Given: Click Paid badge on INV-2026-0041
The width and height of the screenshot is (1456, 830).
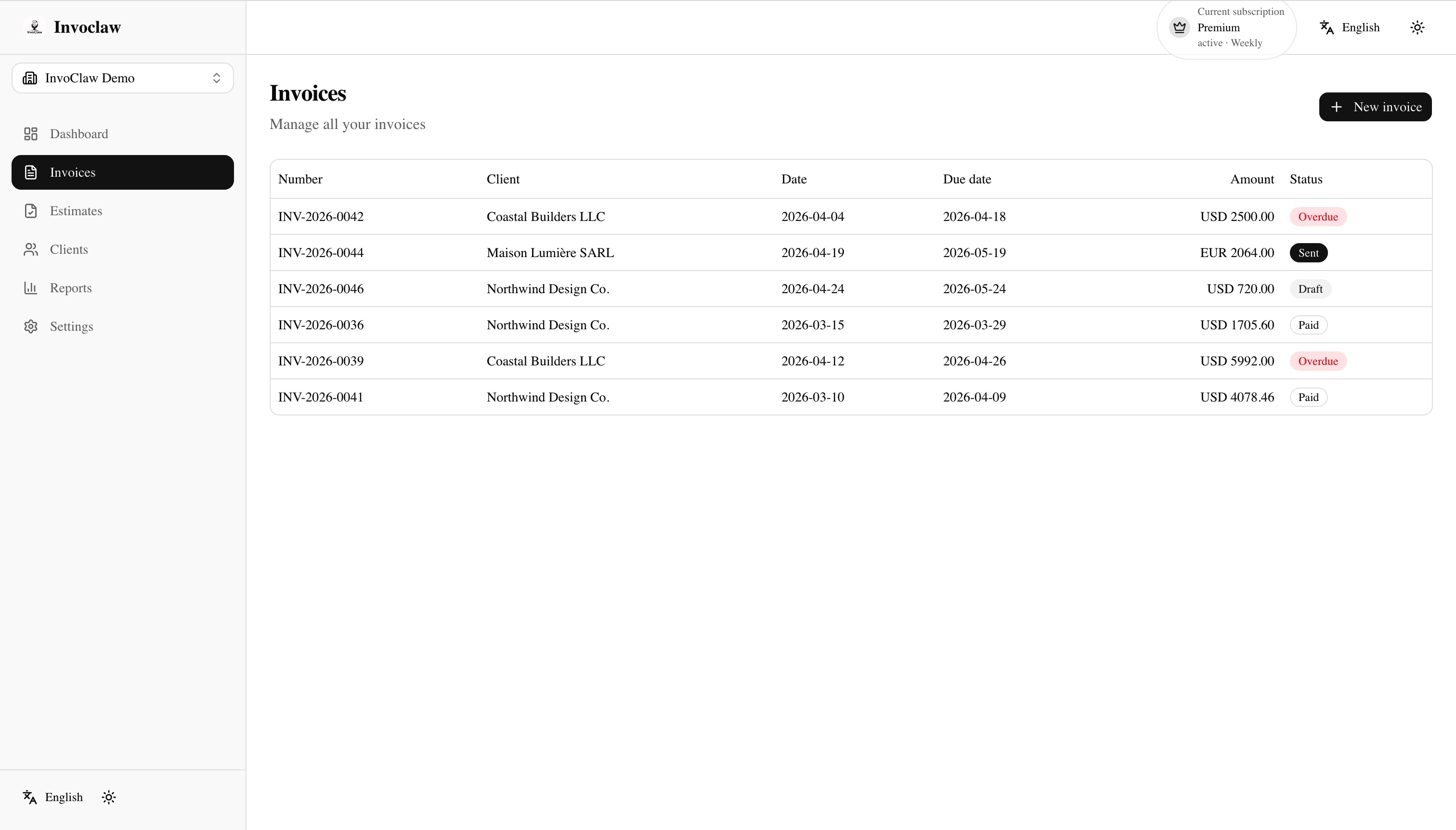Looking at the screenshot, I should pos(1308,397).
